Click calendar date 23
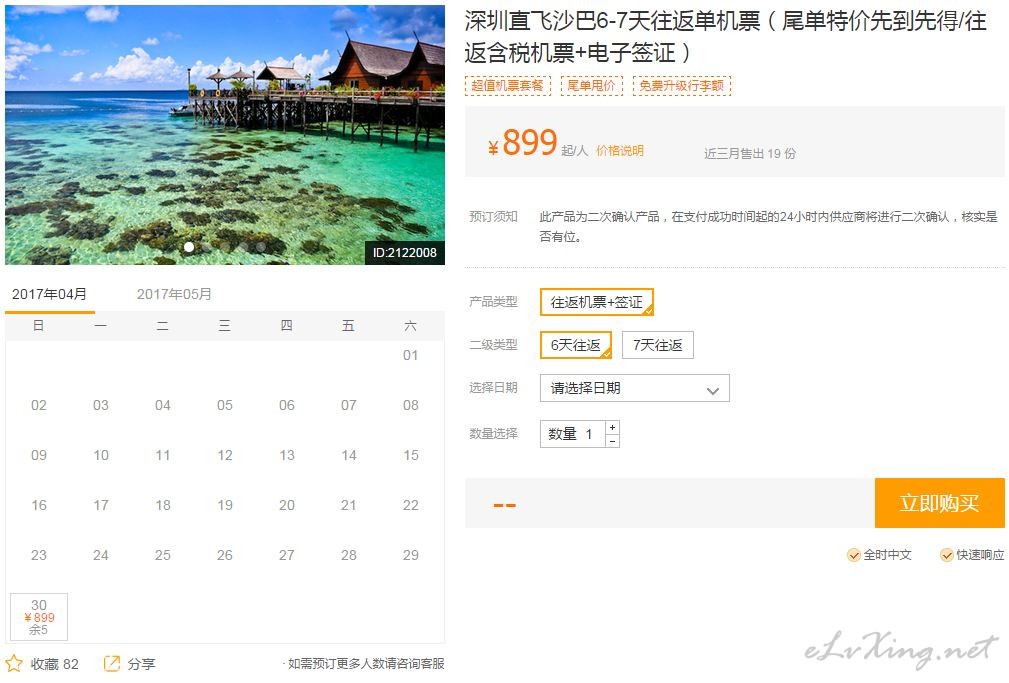This screenshot has width=1009, height=683. pos(39,555)
